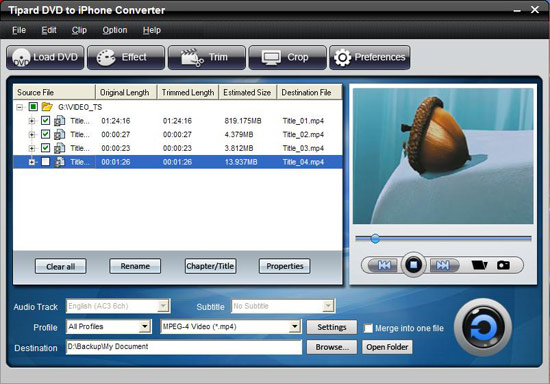Viewport: 550px width, 384px height.
Task: Open the Option menu
Action: 115,30
